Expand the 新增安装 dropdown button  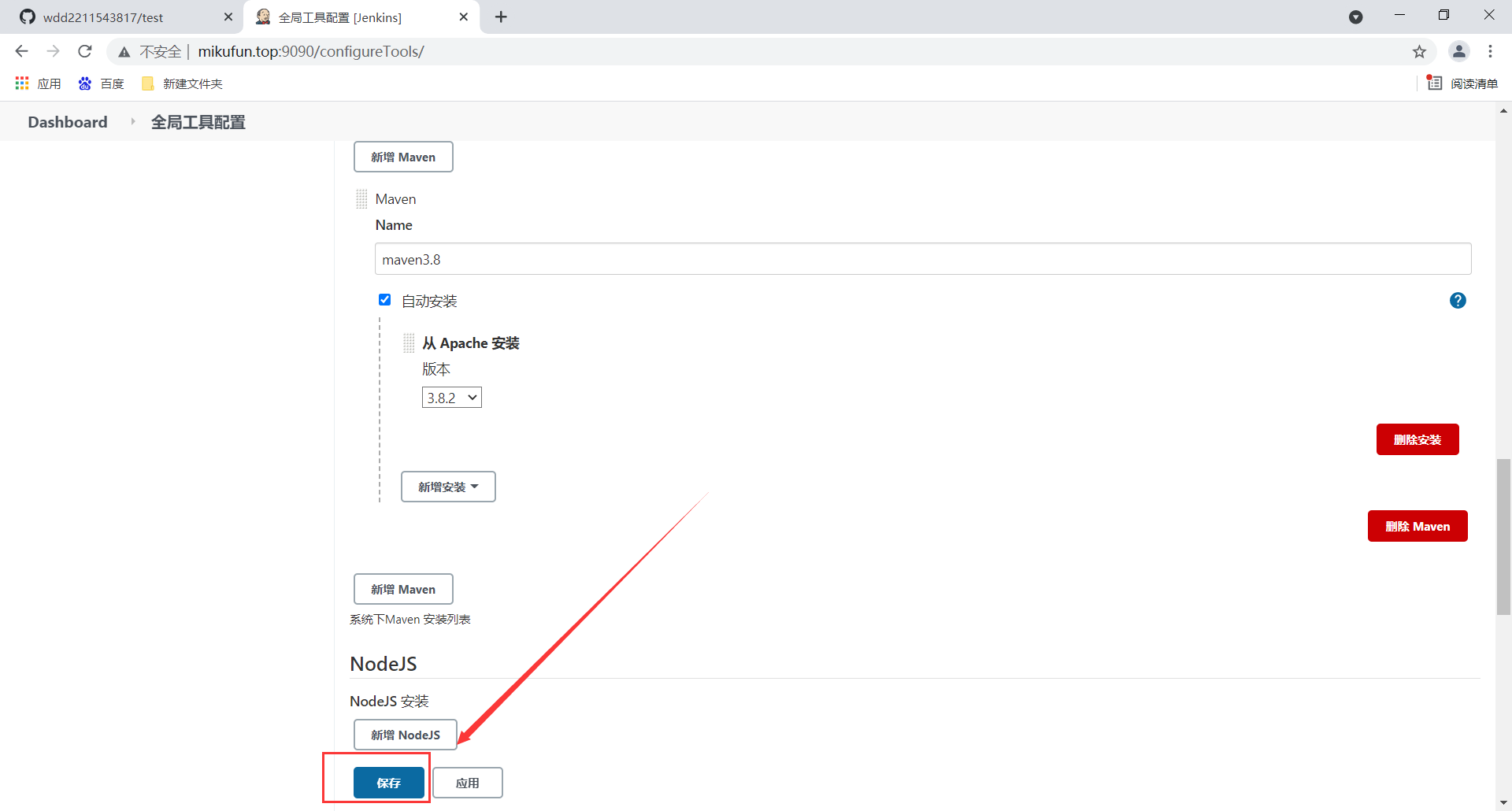point(448,487)
